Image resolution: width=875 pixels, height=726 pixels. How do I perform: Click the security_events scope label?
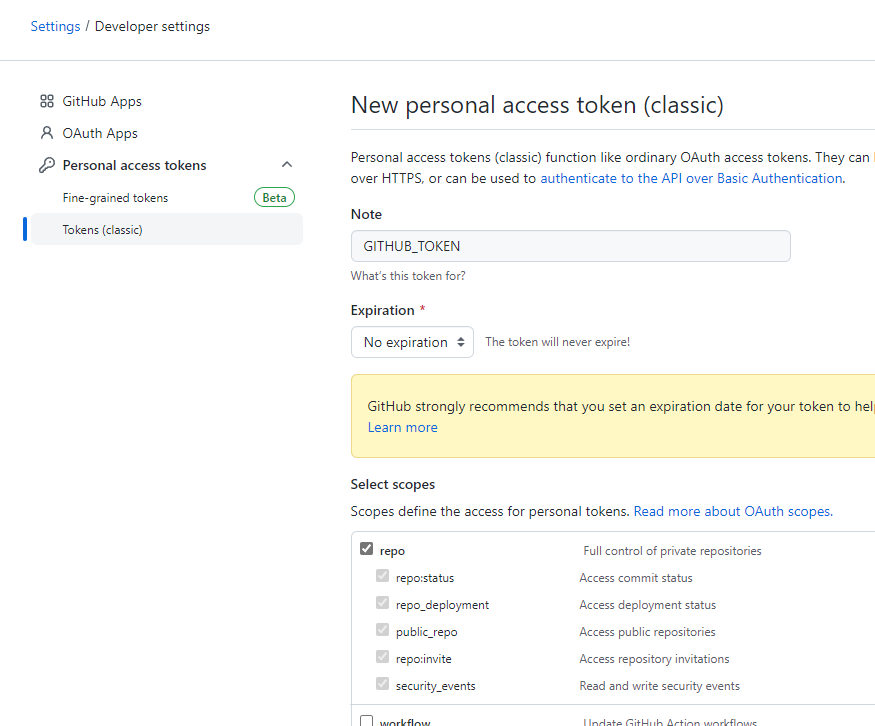coord(435,686)
